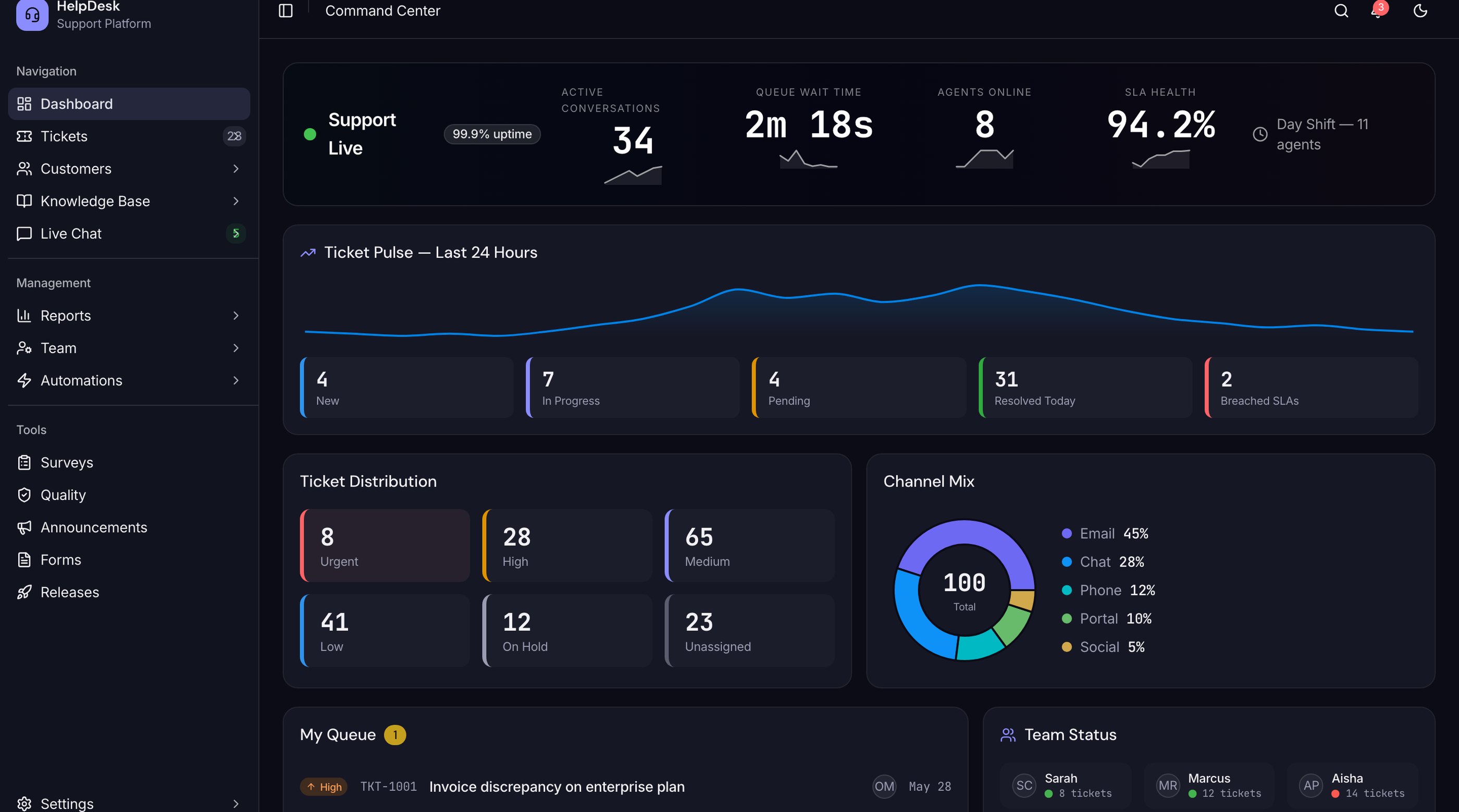Click the OM assignee avatar
Viewport: 1459px width, 812px height.
(884, 786)
